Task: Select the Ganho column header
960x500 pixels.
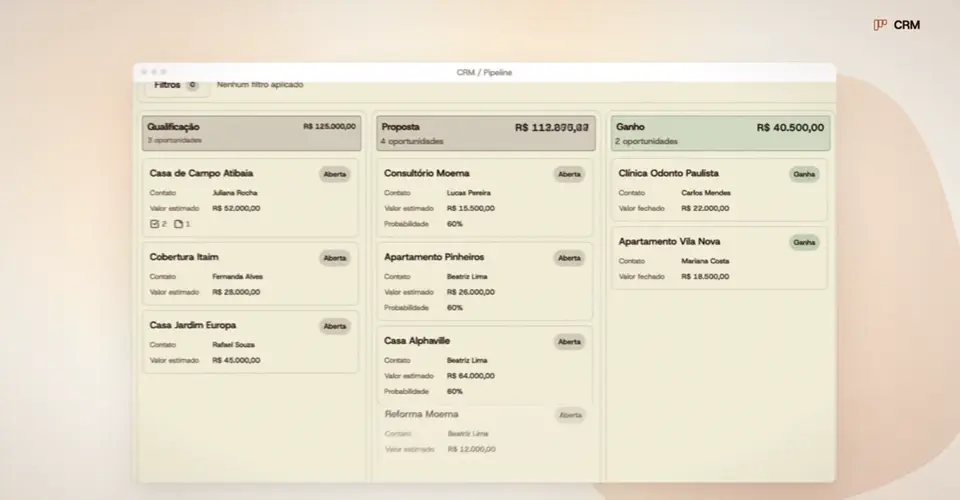Action: click(x=720, y=133)
